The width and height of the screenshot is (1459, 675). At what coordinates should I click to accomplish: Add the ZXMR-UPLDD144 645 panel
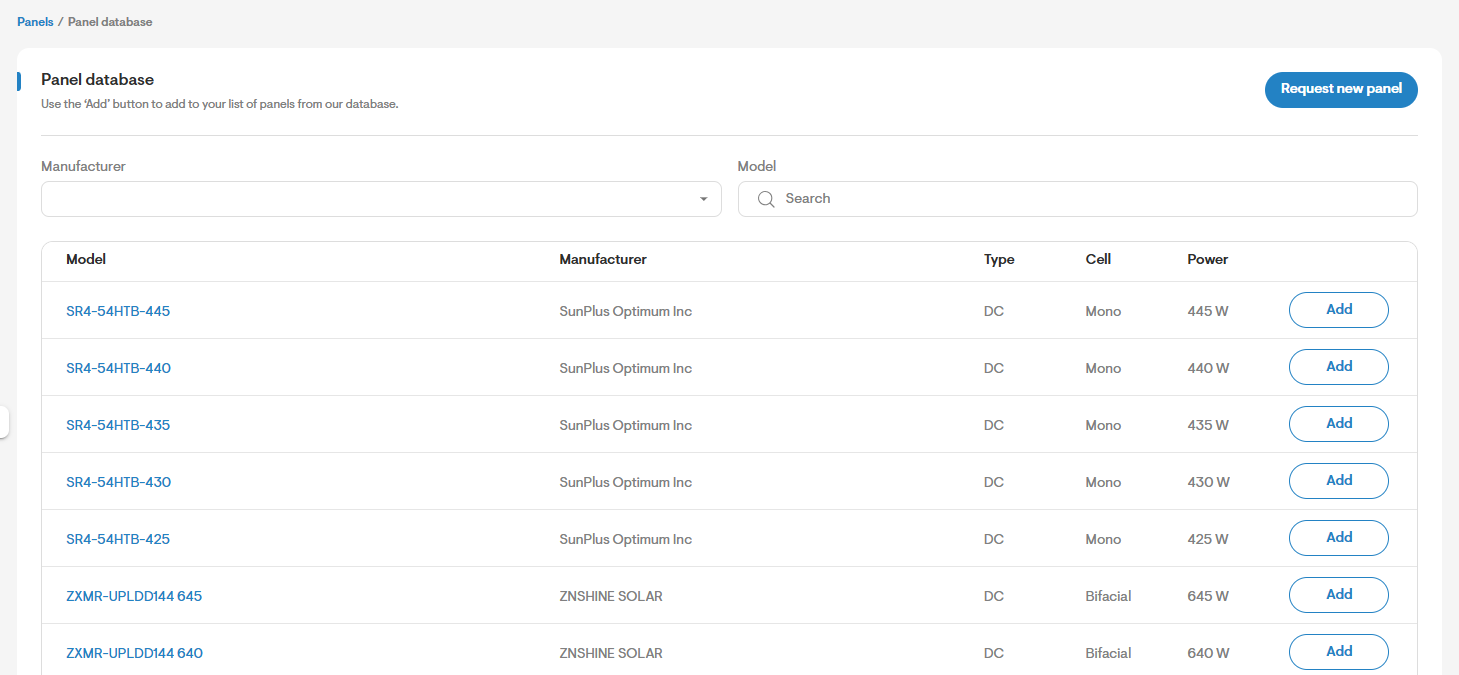[1339, 595]
